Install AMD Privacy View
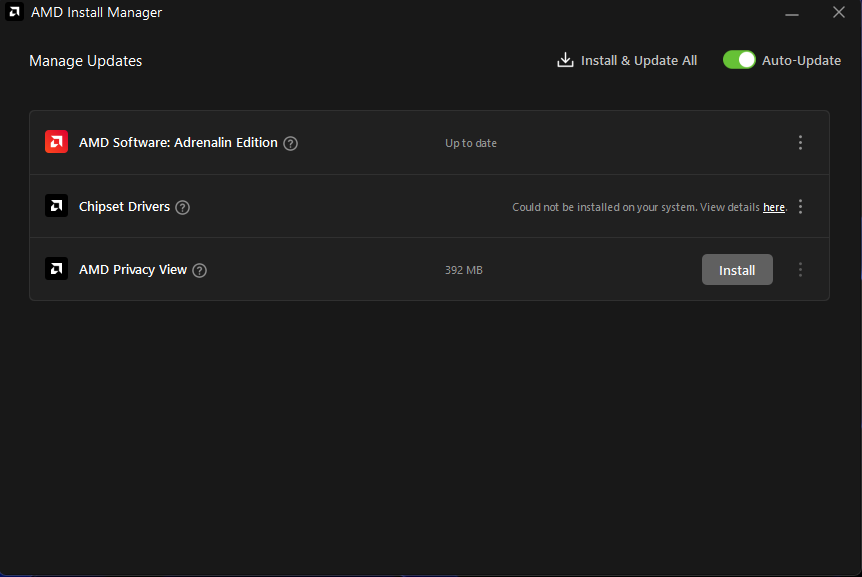The image size is (862, 577). [x=737, y=270]
